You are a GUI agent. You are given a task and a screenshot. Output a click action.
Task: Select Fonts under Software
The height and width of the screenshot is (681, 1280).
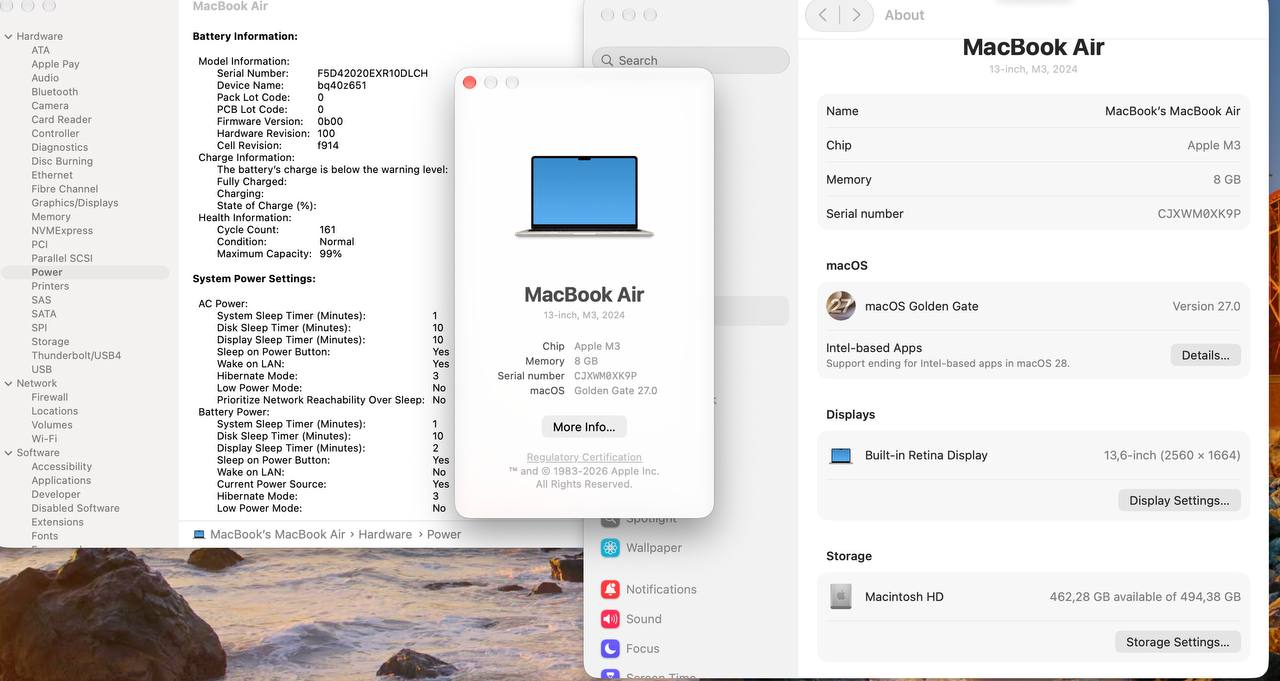coord(45,536)
